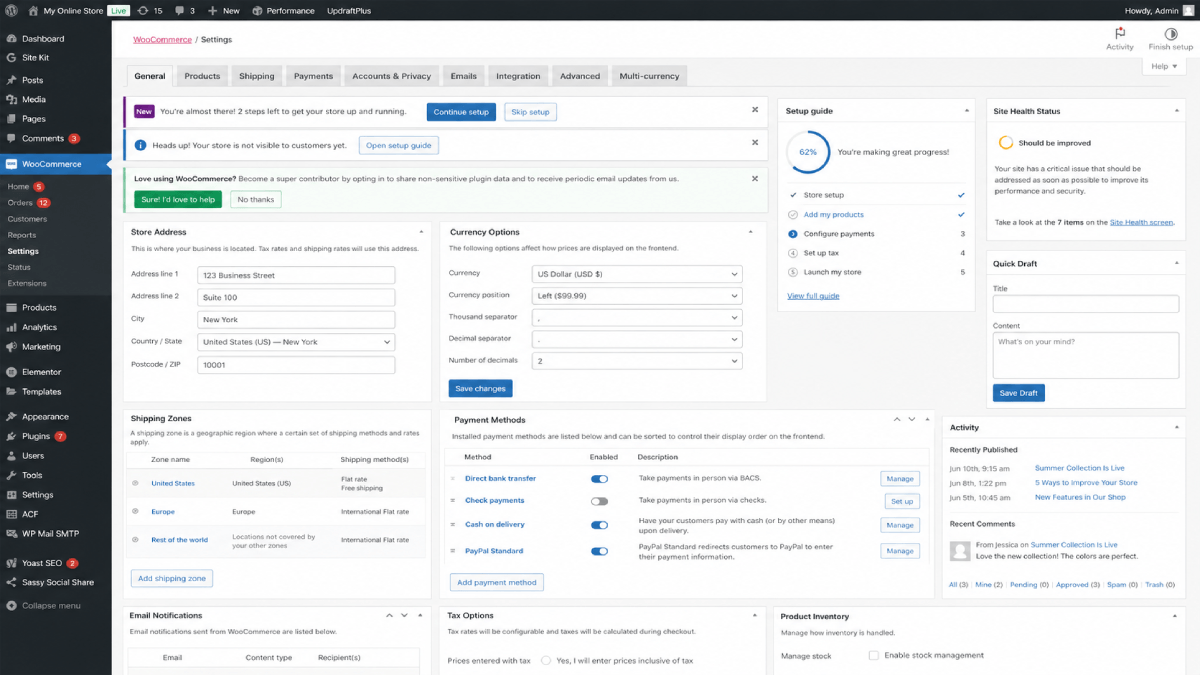This screenshot has width=1200, height=675.
Task: Collapse the Setup guide panel
Action: click(x=966, y=111)
